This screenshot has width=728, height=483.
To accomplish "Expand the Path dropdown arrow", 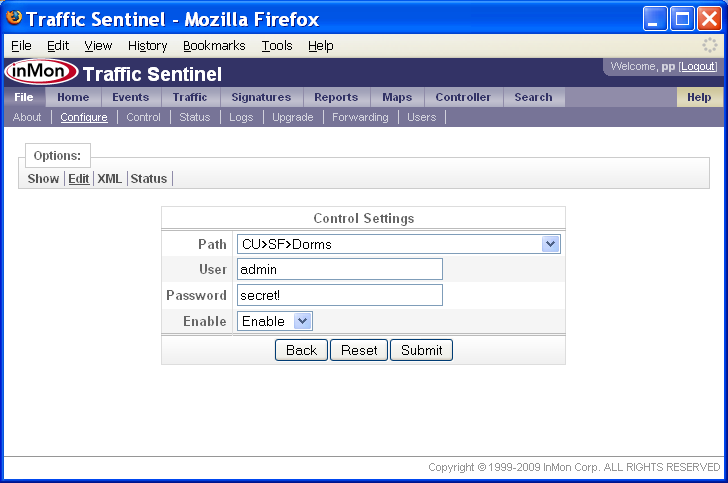I will (x=550, y=244).
